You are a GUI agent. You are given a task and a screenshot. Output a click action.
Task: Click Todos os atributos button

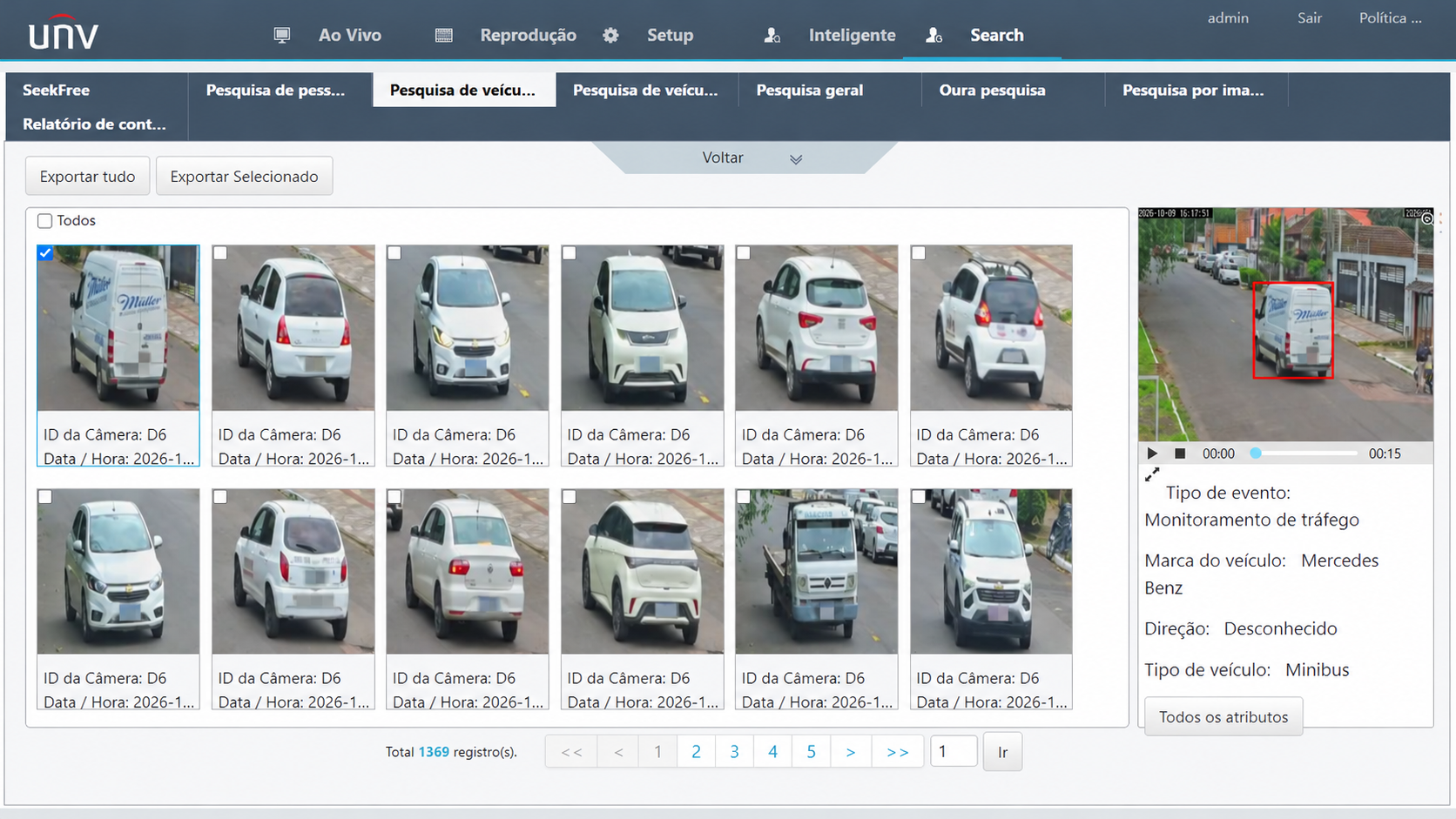tap(1223, 716)
